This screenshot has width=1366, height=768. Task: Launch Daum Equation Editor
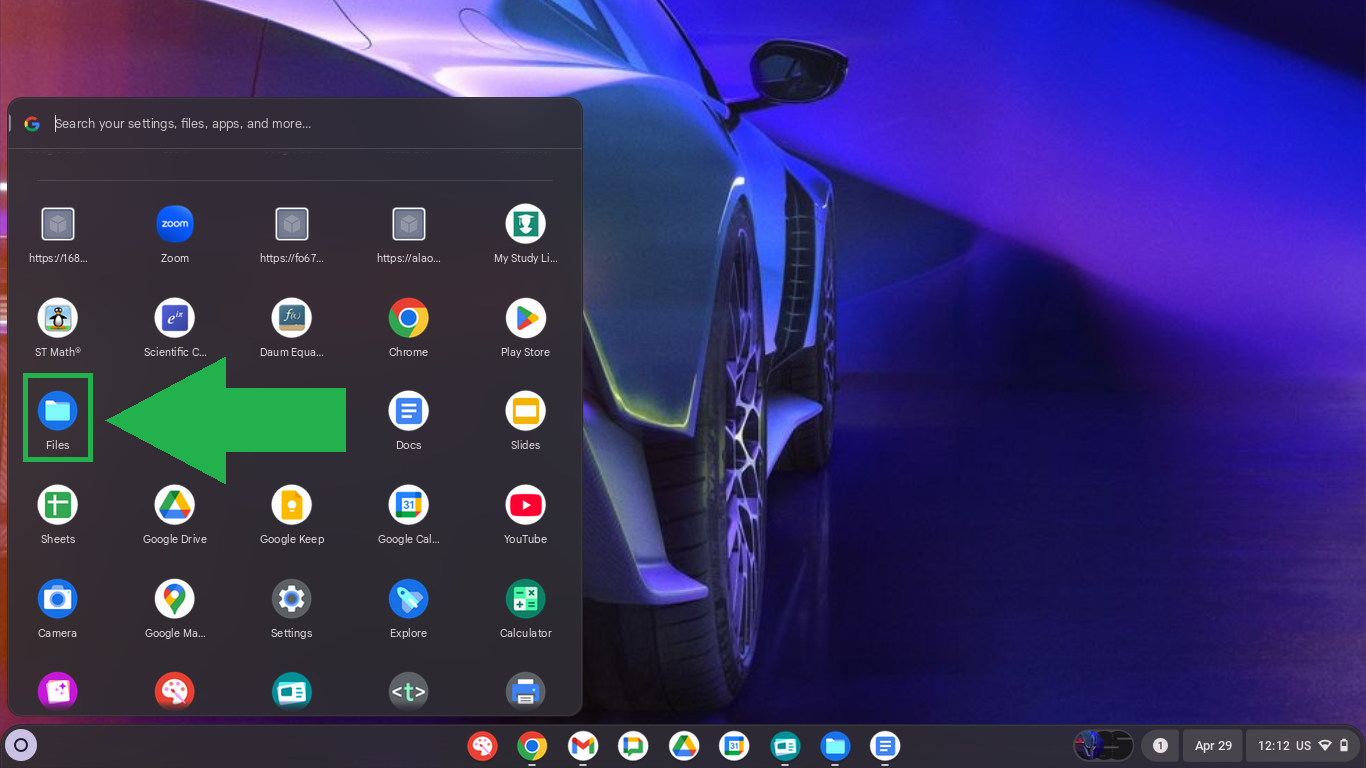pyautogui.click(x=292, y=319)
